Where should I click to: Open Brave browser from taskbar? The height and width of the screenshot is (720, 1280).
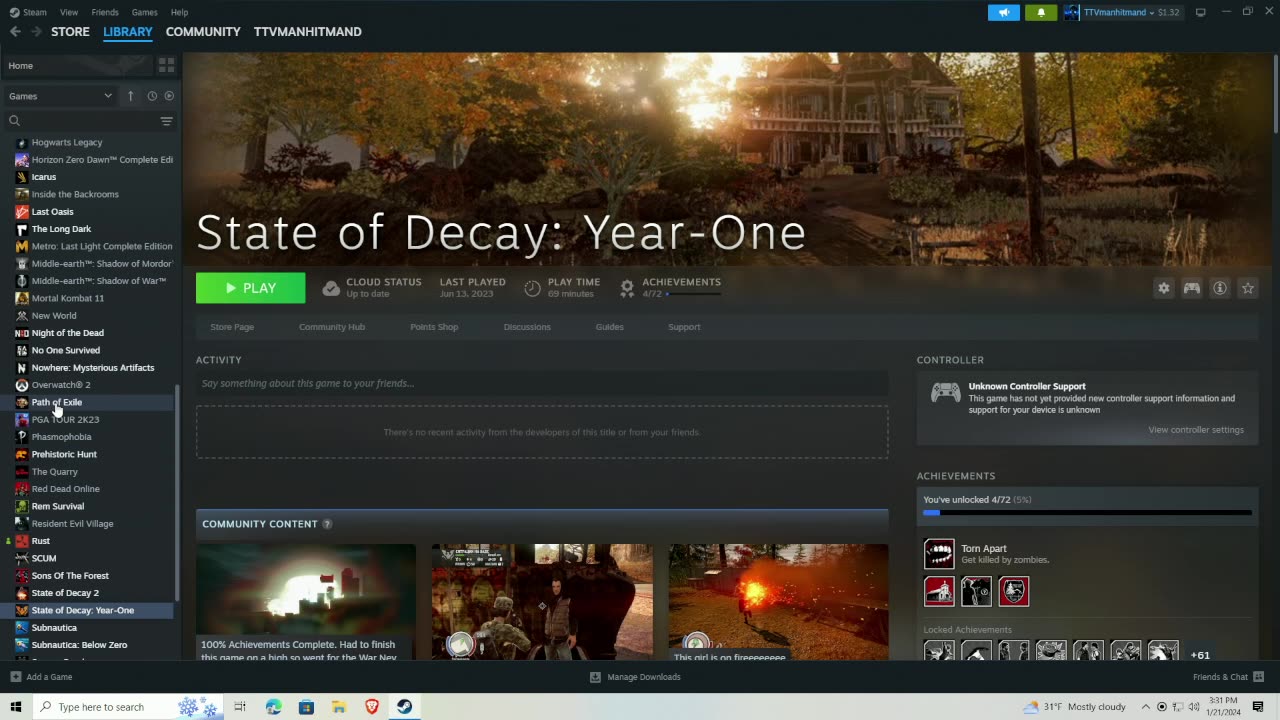point(372,707)
